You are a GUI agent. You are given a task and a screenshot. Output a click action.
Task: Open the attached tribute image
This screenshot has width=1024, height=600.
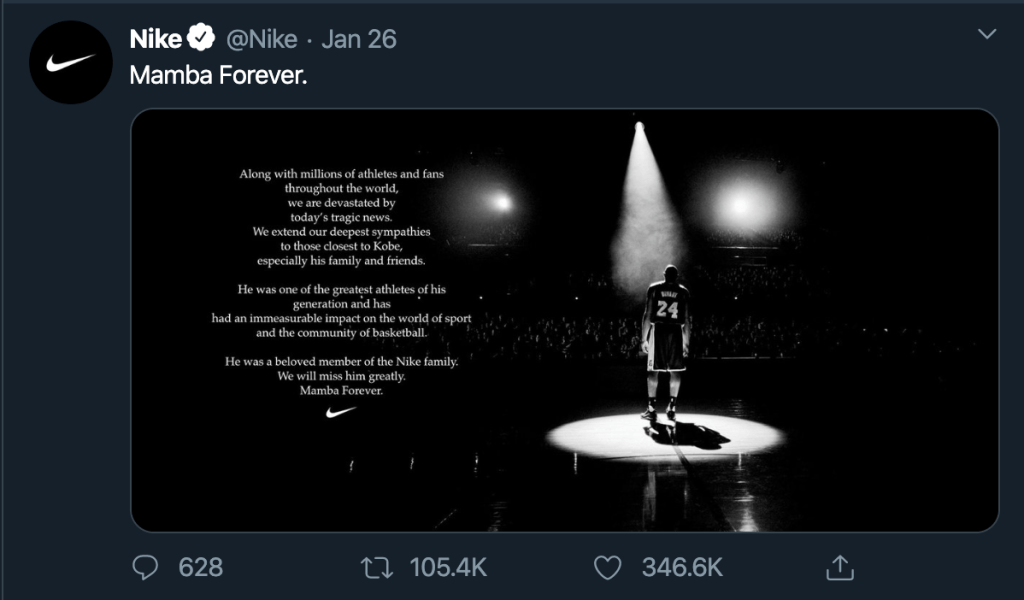(564, 320)
